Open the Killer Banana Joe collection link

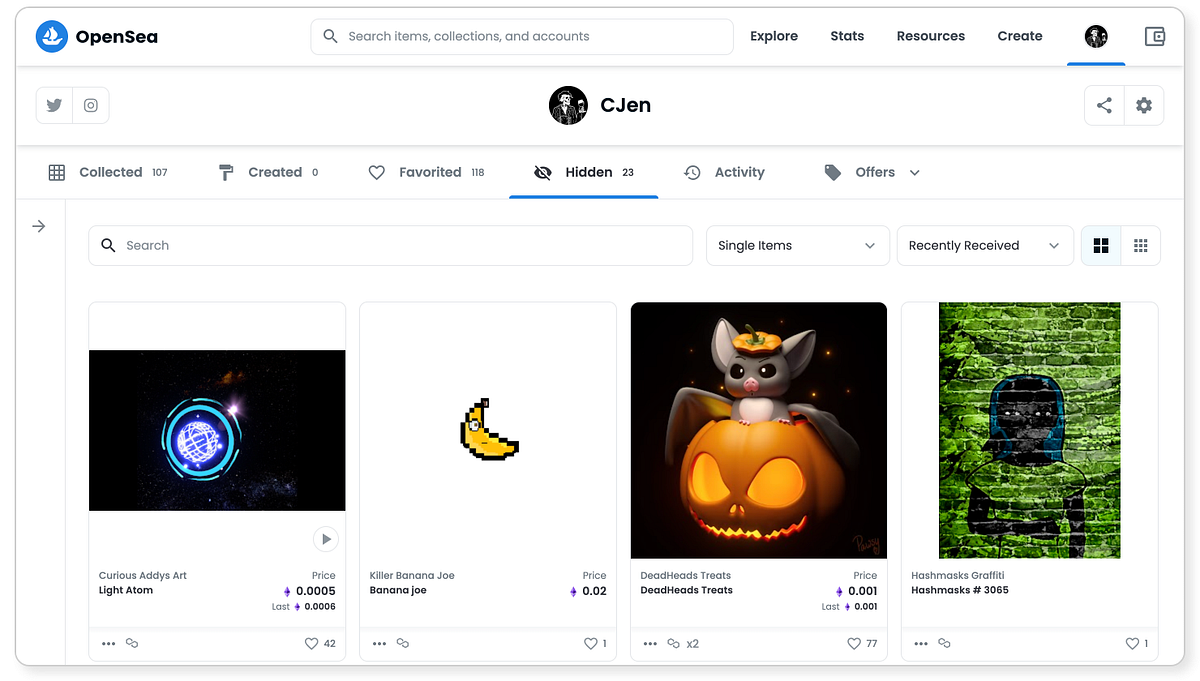click(x=412, y=576)
